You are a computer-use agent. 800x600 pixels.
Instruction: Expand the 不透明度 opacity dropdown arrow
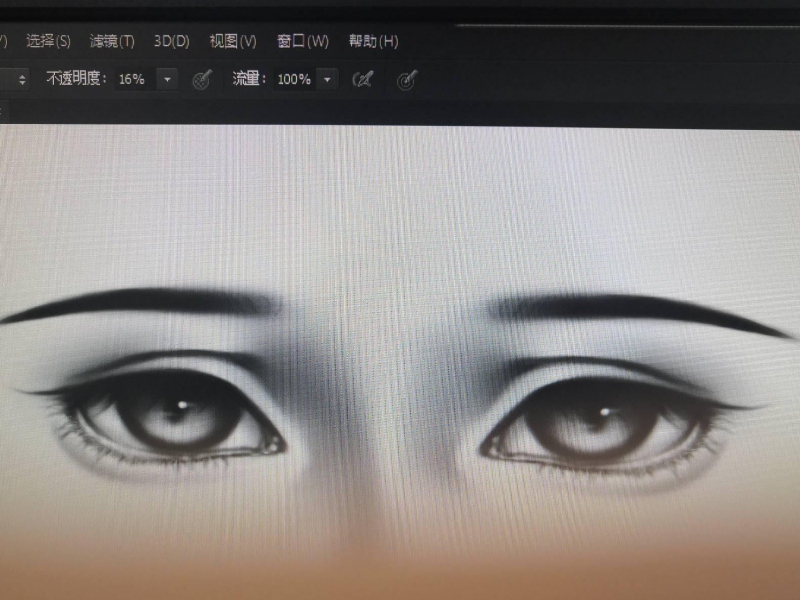(x=167, y=80)
